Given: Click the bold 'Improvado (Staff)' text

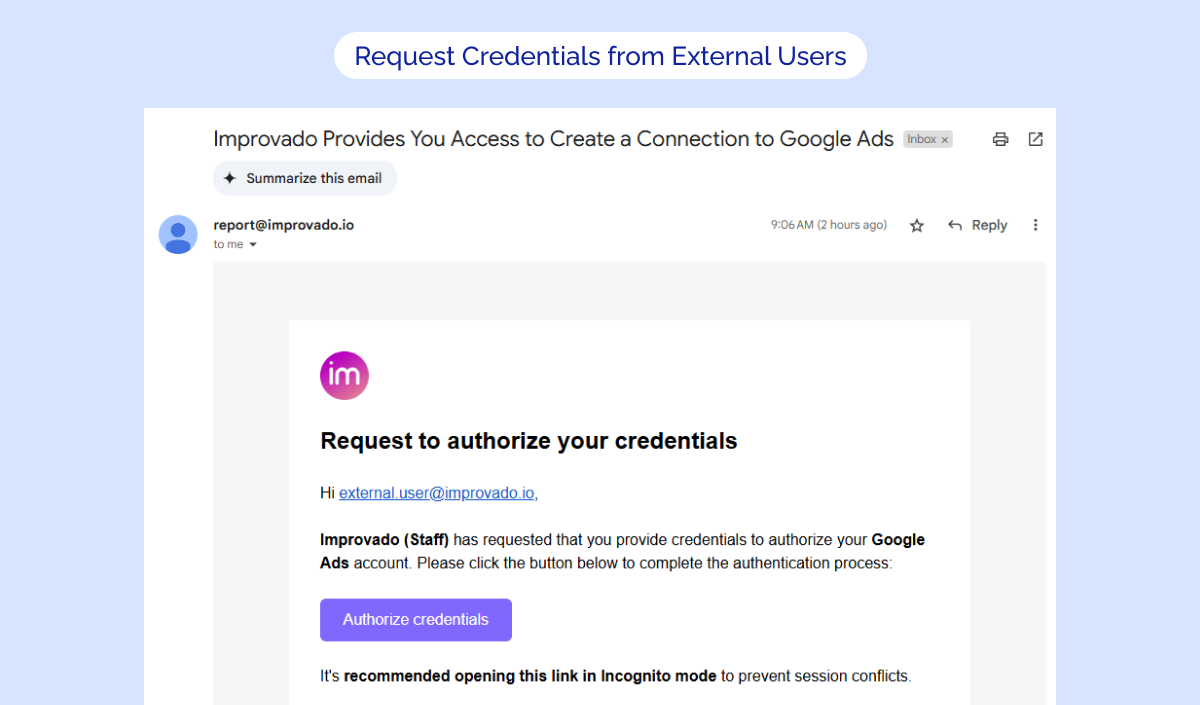Looking at the screenshot, I should point(384,540).
